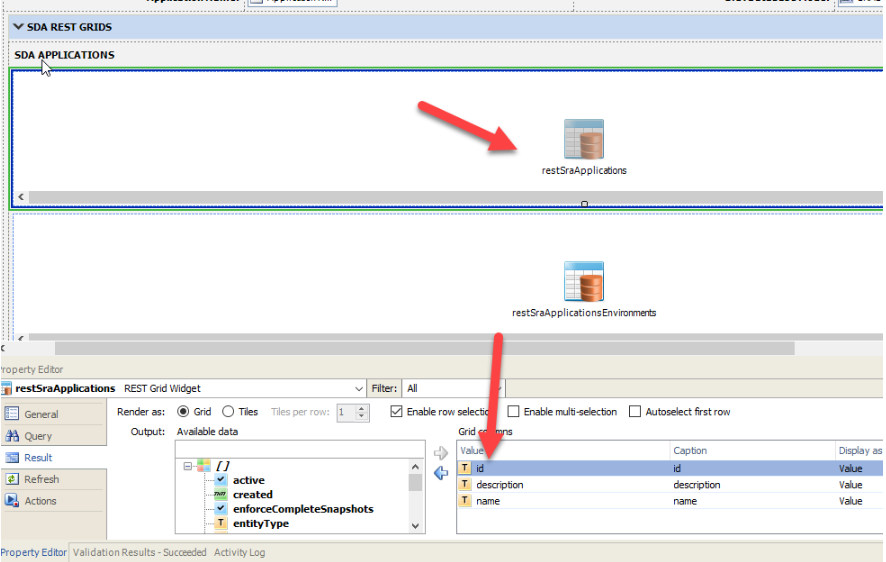
Task: Click the Query binoculars icon
Action: pos(12,435)
